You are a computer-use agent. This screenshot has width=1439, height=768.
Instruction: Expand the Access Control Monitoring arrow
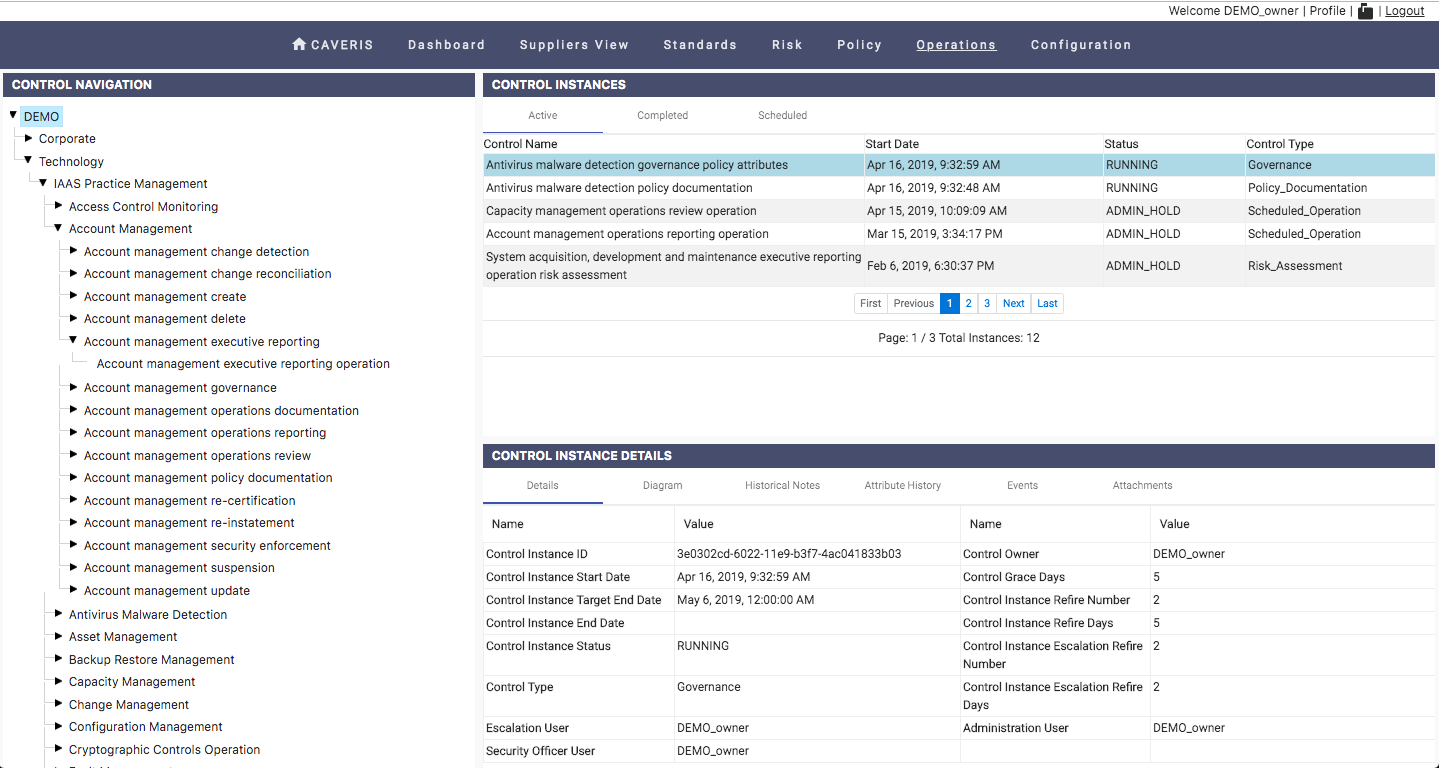(x=58, y=206)
